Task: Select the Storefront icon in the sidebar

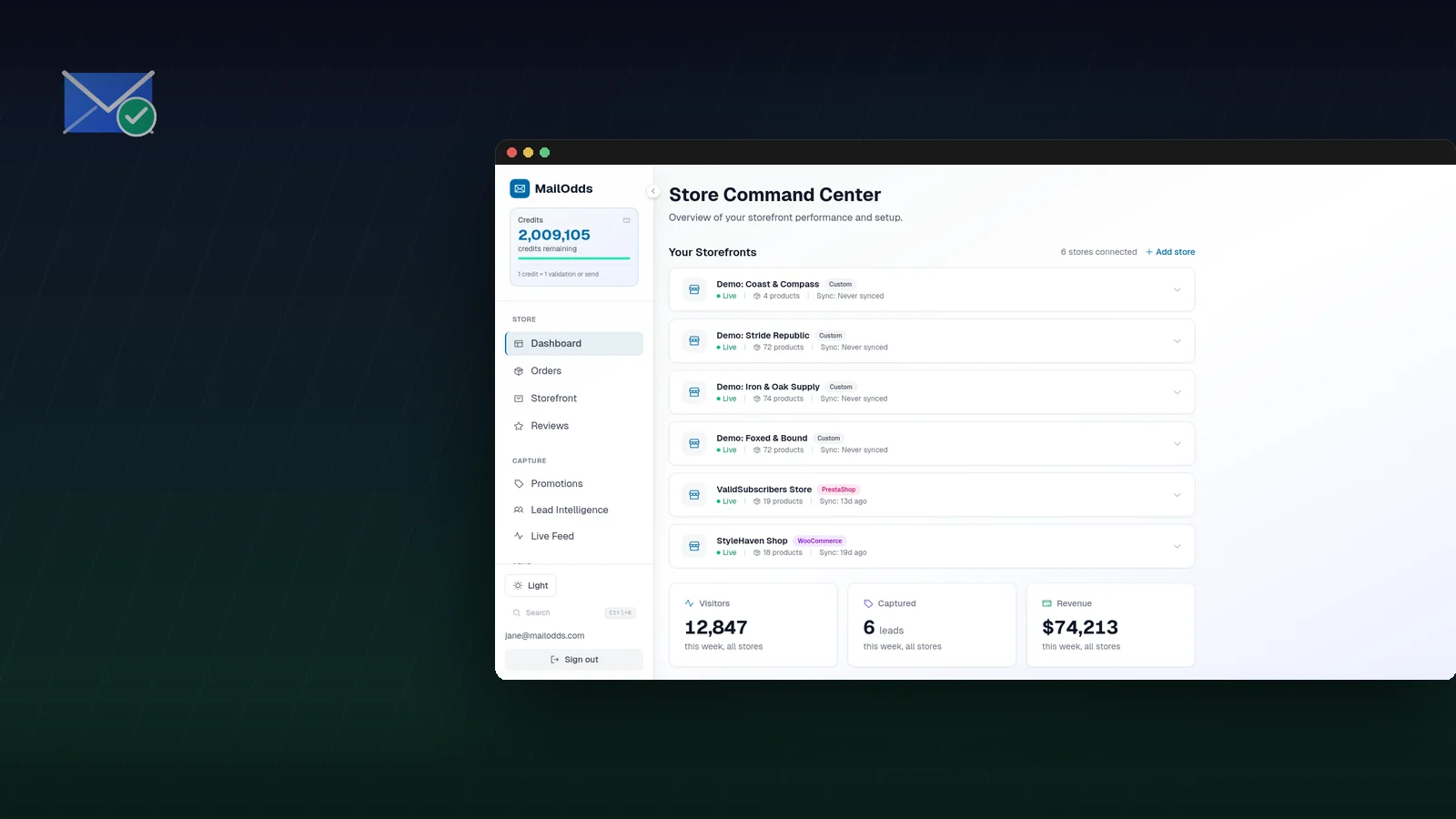Action: coord(519,398)
